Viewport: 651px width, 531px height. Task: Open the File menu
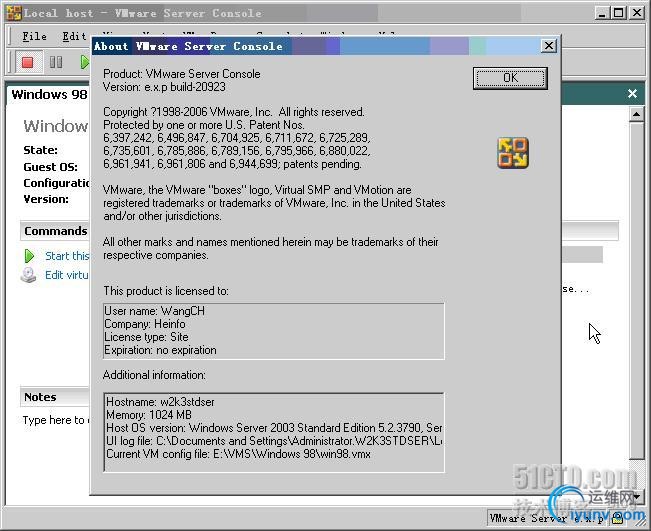tap(34, 37)
